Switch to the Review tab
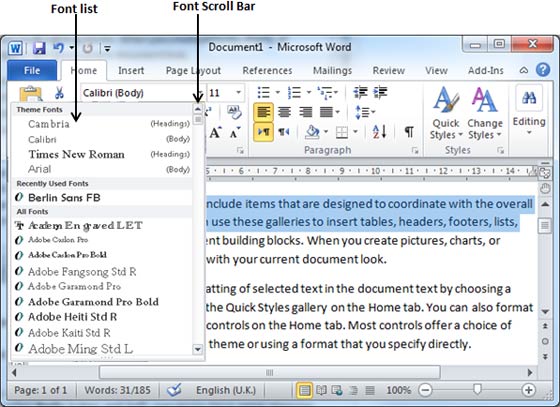Image resolution: width=560 pixels, height=407 pixels. point(389,70)
